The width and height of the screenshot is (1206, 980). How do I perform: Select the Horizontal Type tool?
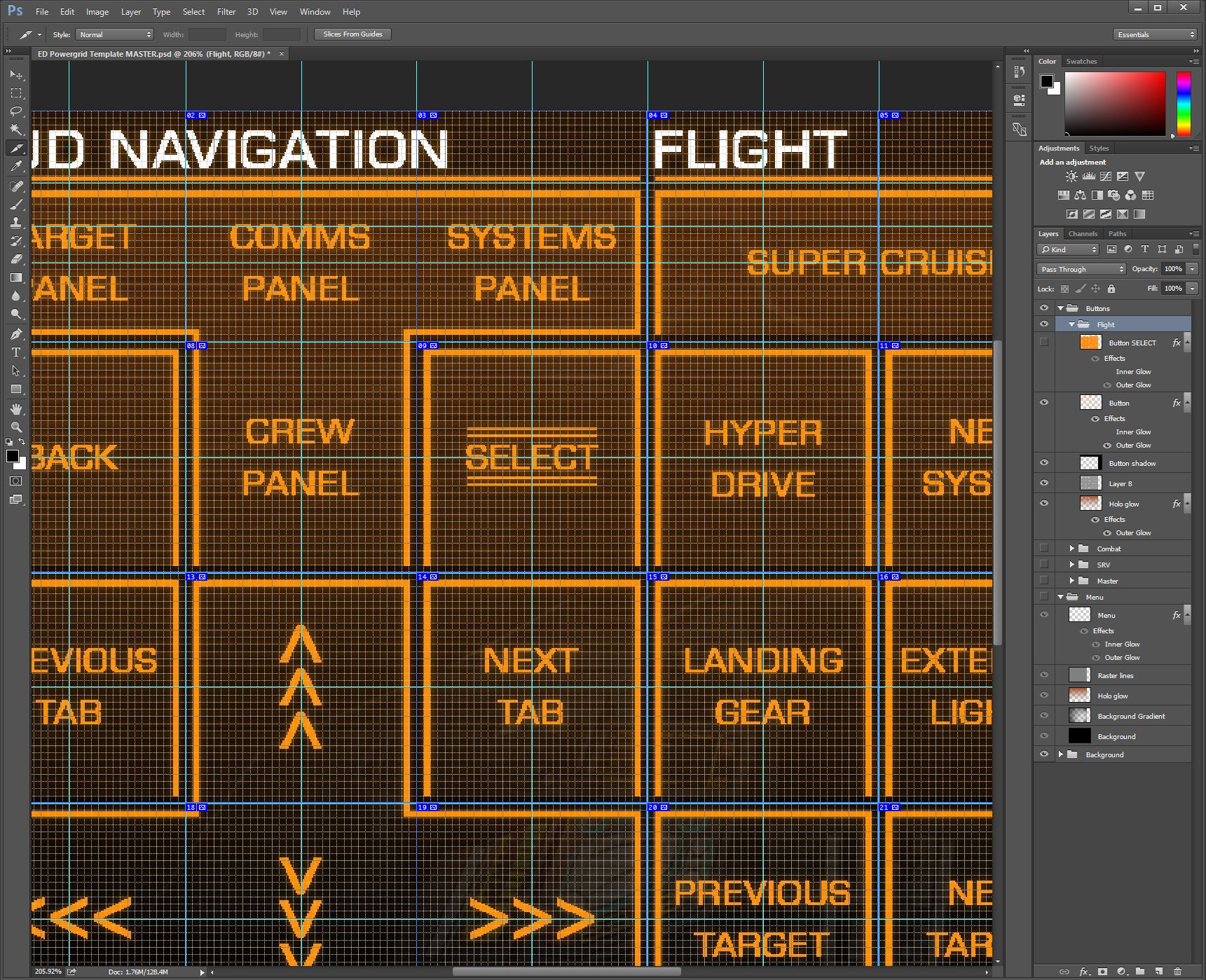[x=16, y=352]
